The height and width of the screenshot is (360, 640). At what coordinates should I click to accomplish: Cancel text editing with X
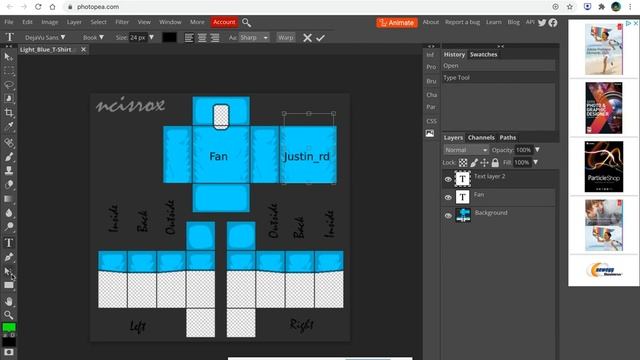point(307,38)
